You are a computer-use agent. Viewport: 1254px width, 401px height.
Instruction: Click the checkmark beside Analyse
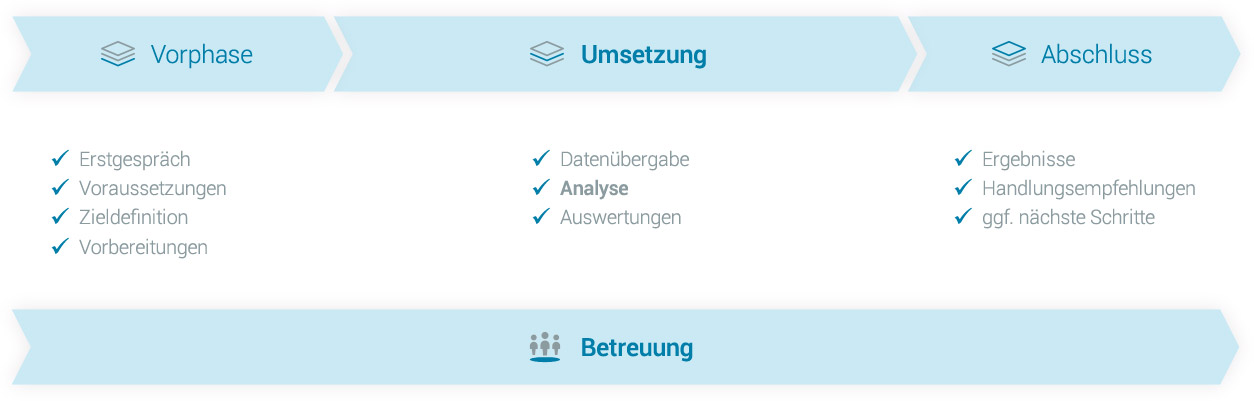tap(541, 188)
